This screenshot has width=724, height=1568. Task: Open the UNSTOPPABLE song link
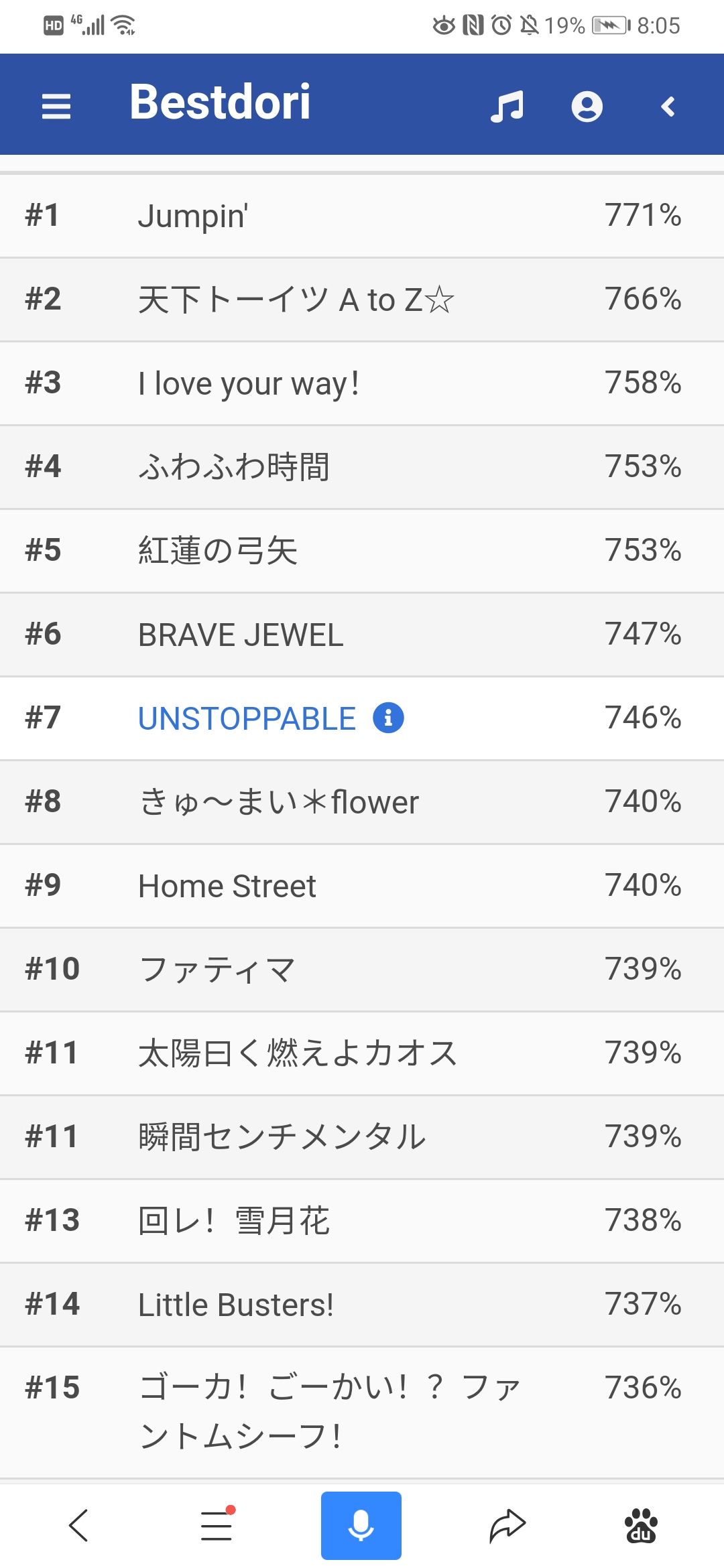click(247, 718)
